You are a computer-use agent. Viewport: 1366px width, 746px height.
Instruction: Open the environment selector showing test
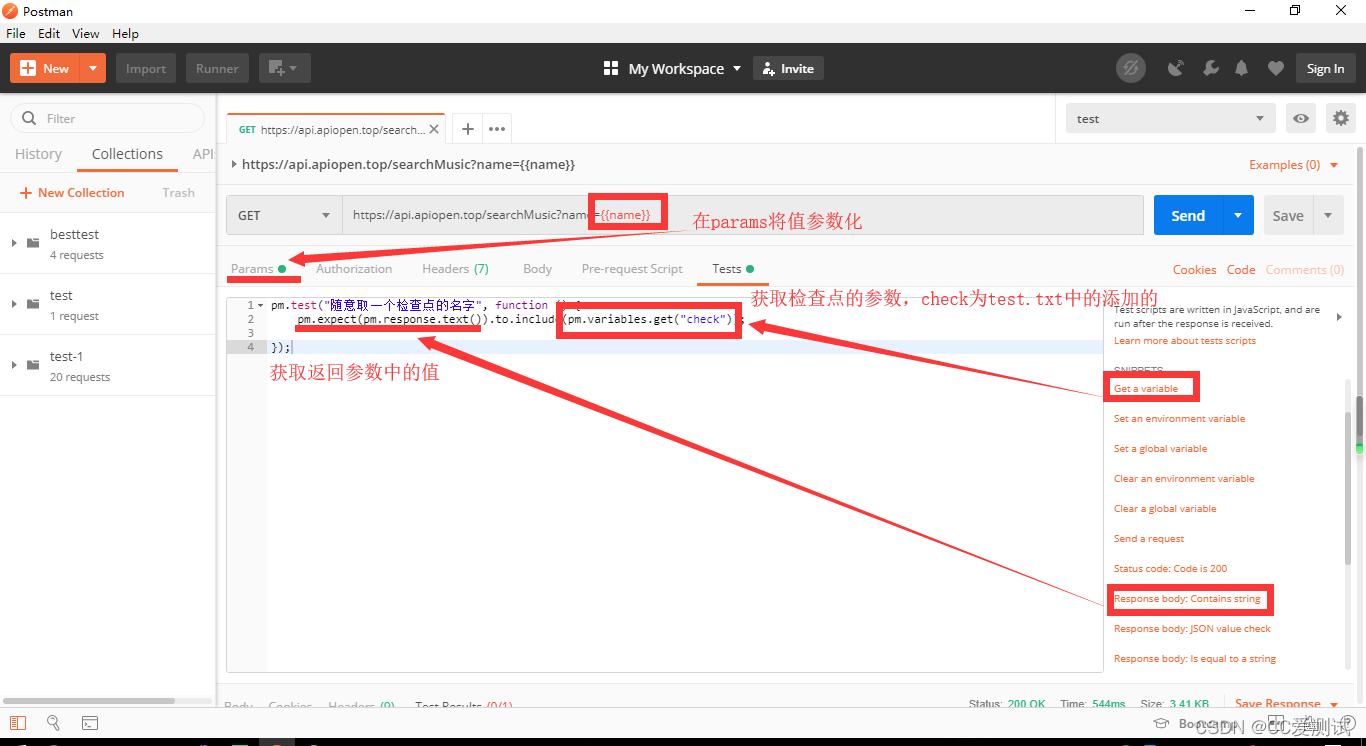[1170, 118]
